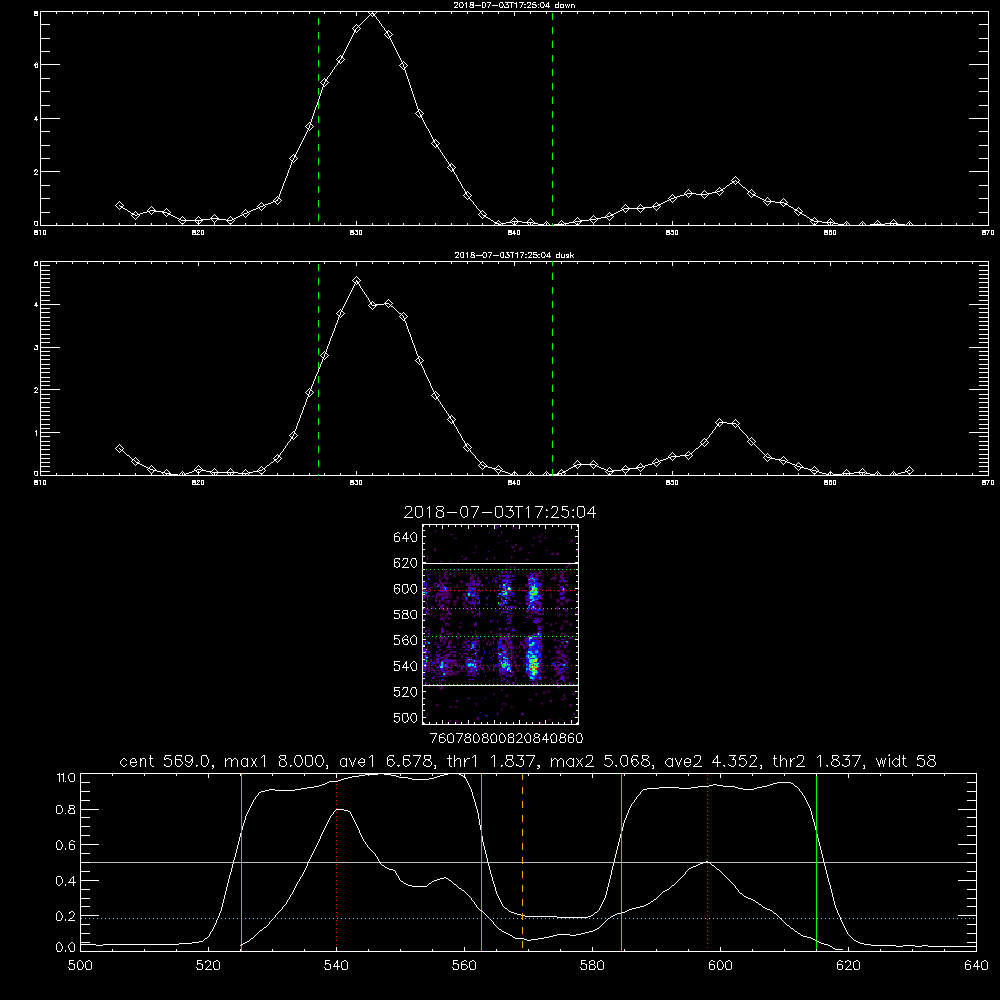Image resolution: width=1000 pixels, height=1000 pixels.
Task: Click the solid green line at 525 in bottom plot
Action: 241,862
